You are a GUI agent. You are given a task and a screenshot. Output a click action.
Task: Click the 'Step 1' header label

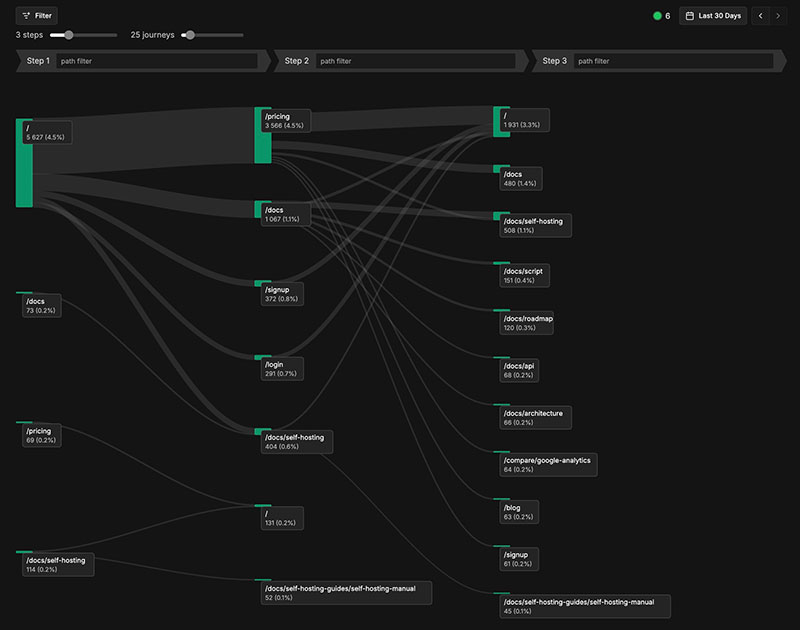tap(38, 61)
